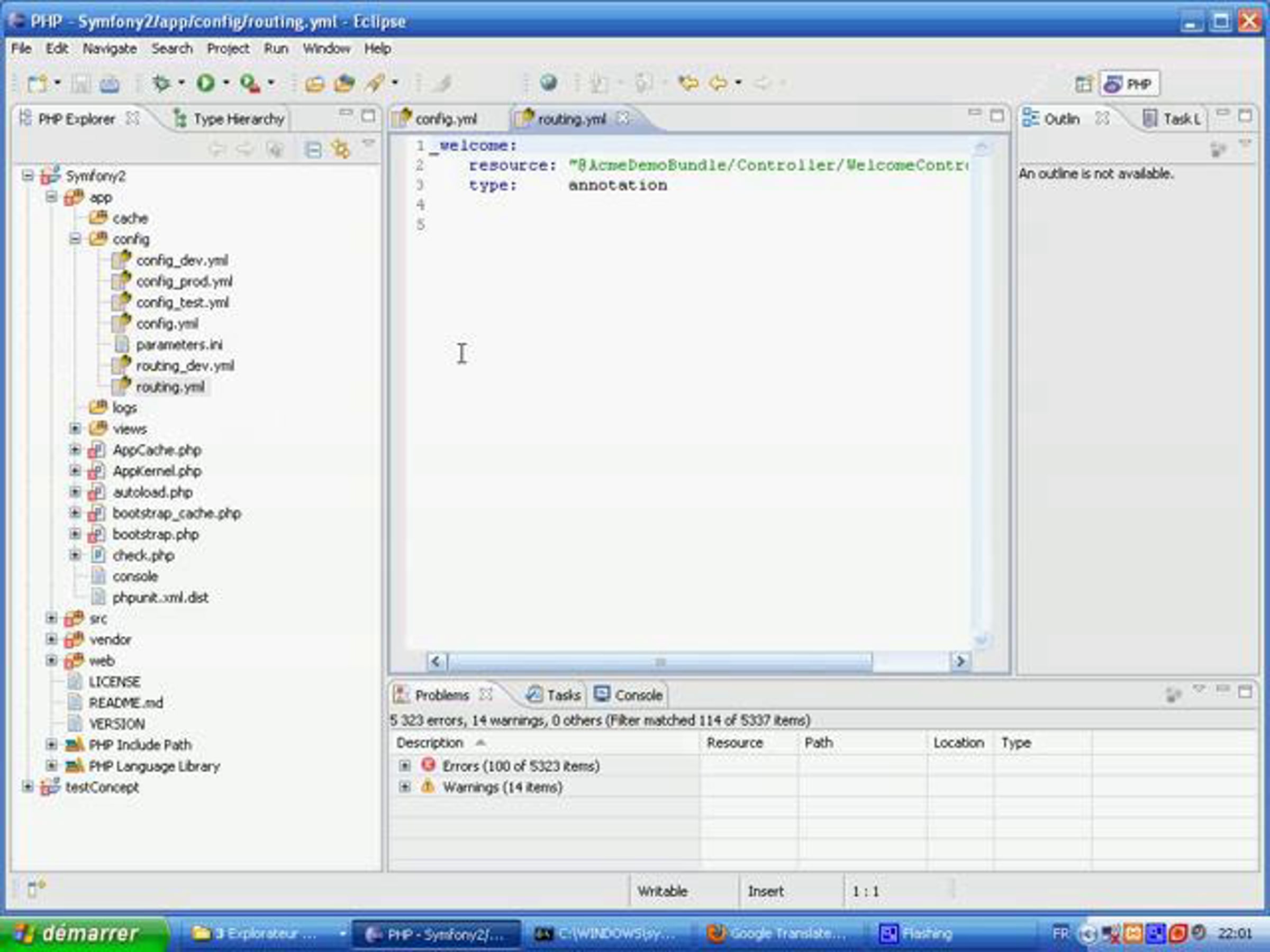The image size is (1270, 952).
Task: Click Collapse All in PHP Explorer
Action: tap(313, 150)
